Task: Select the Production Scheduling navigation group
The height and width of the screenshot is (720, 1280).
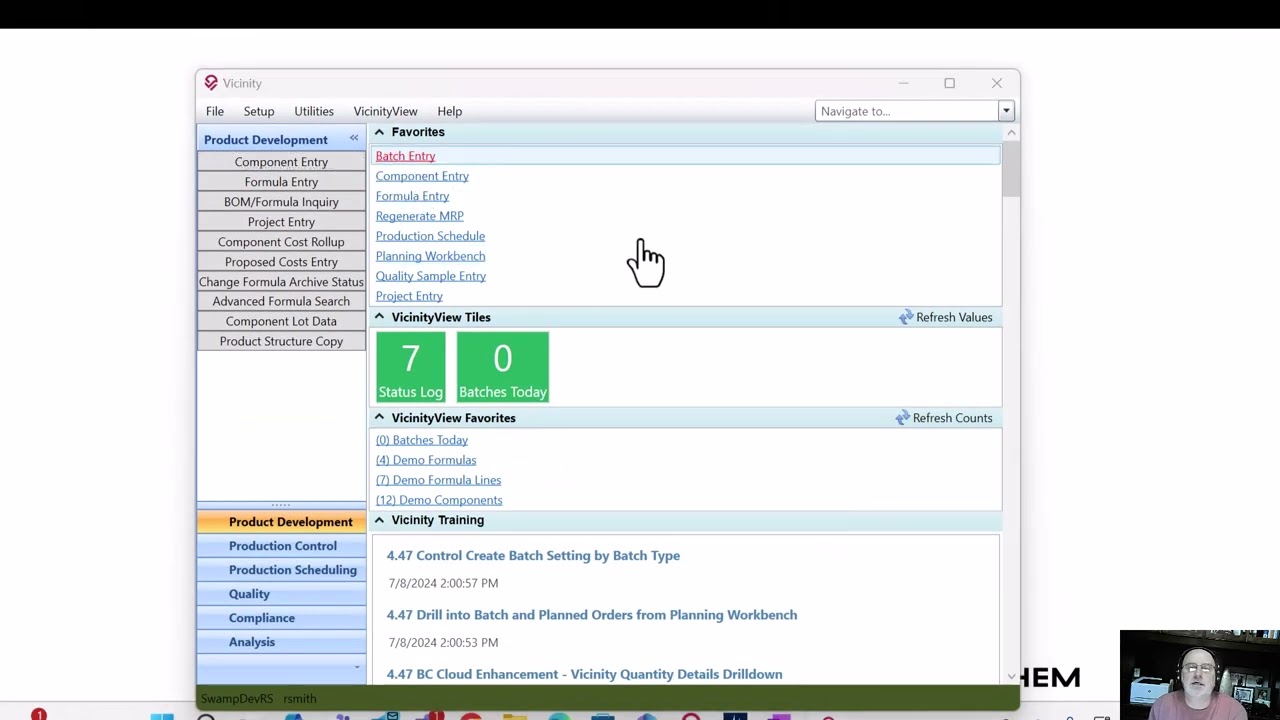Action: pos(282,570)
